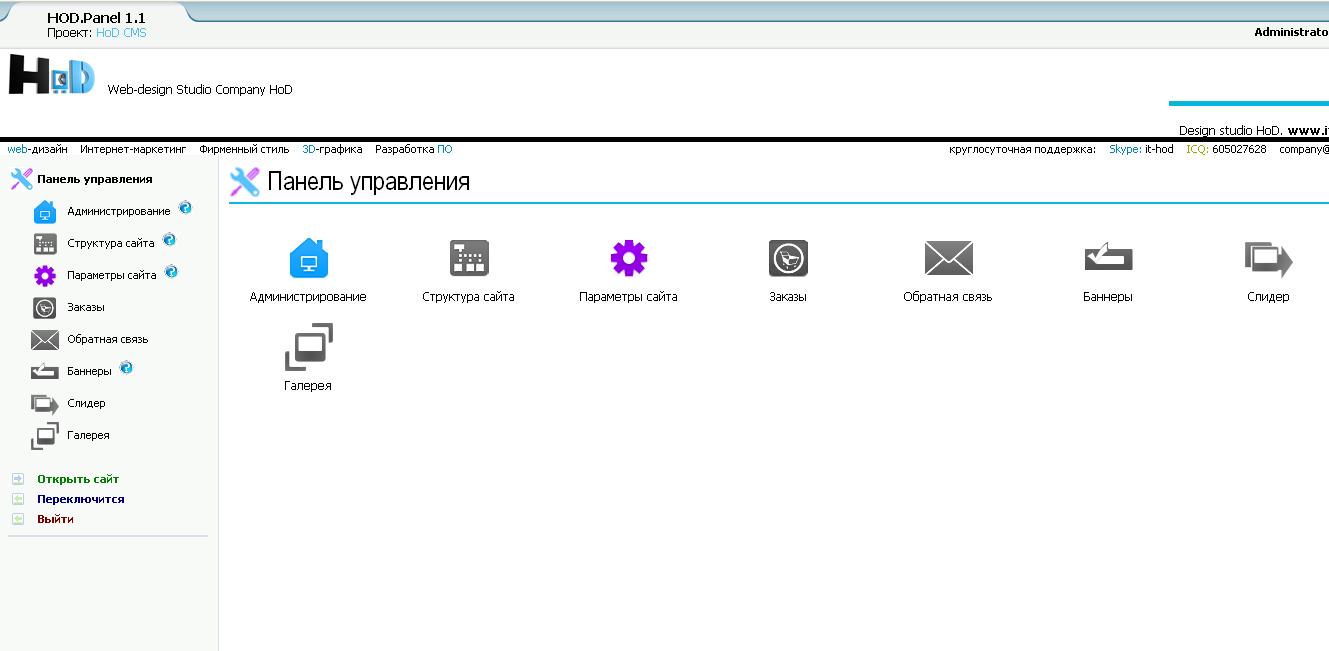
Task: Click the sidebar Баннеры icon
Action: [x=45, y=371]
